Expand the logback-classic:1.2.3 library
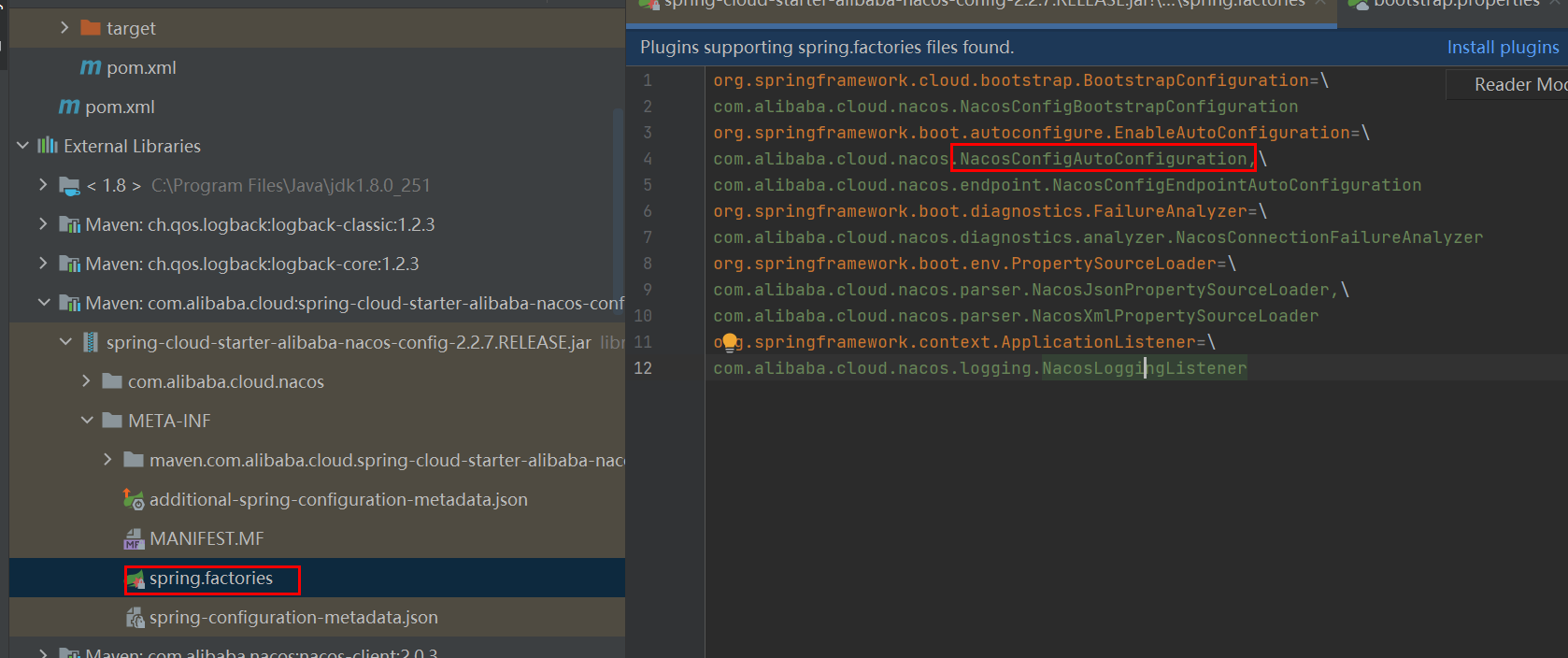1568x658 pixels. click(43, 224)
